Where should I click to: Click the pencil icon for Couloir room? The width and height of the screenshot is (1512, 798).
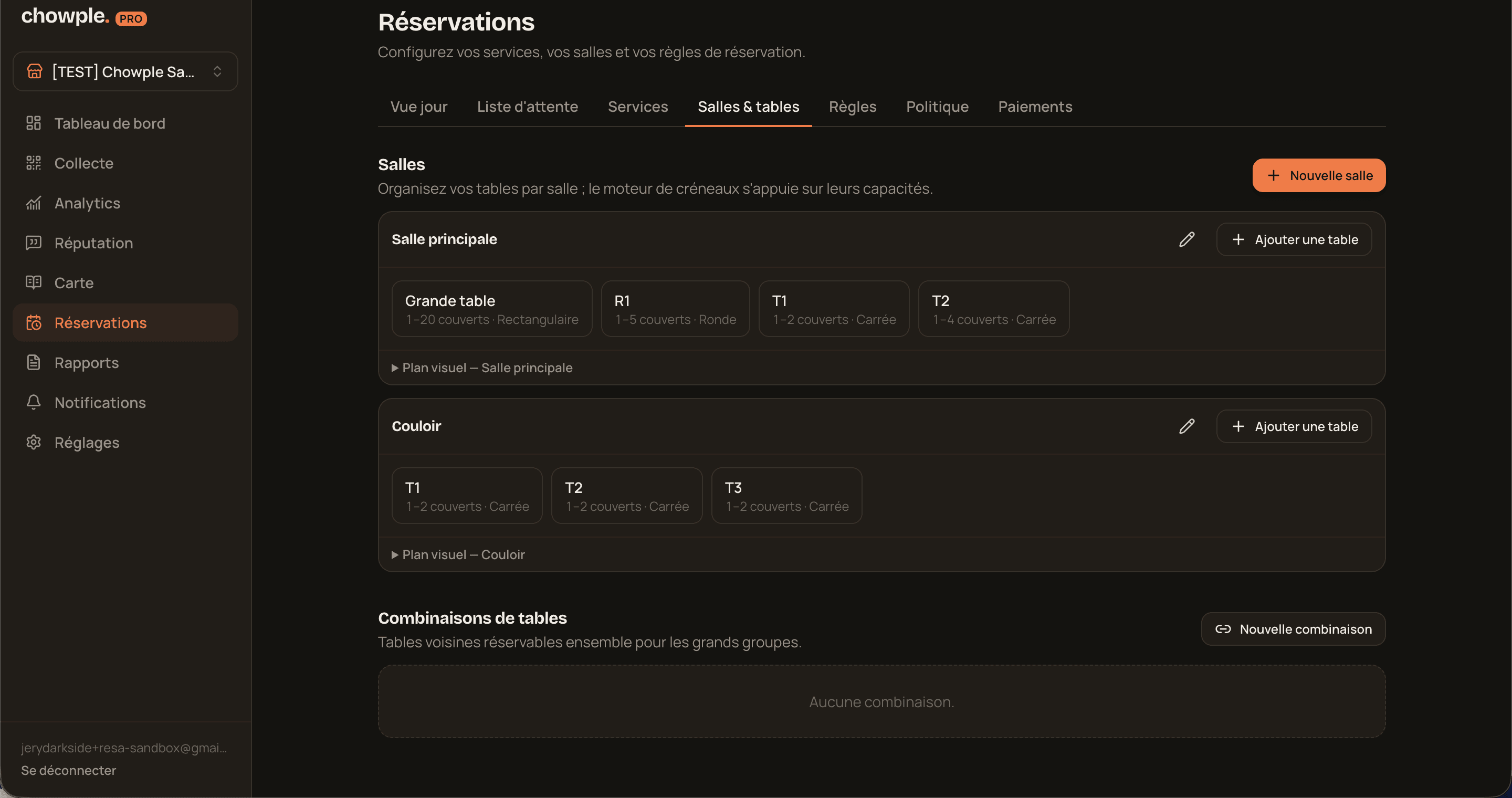coord(1187,427)
